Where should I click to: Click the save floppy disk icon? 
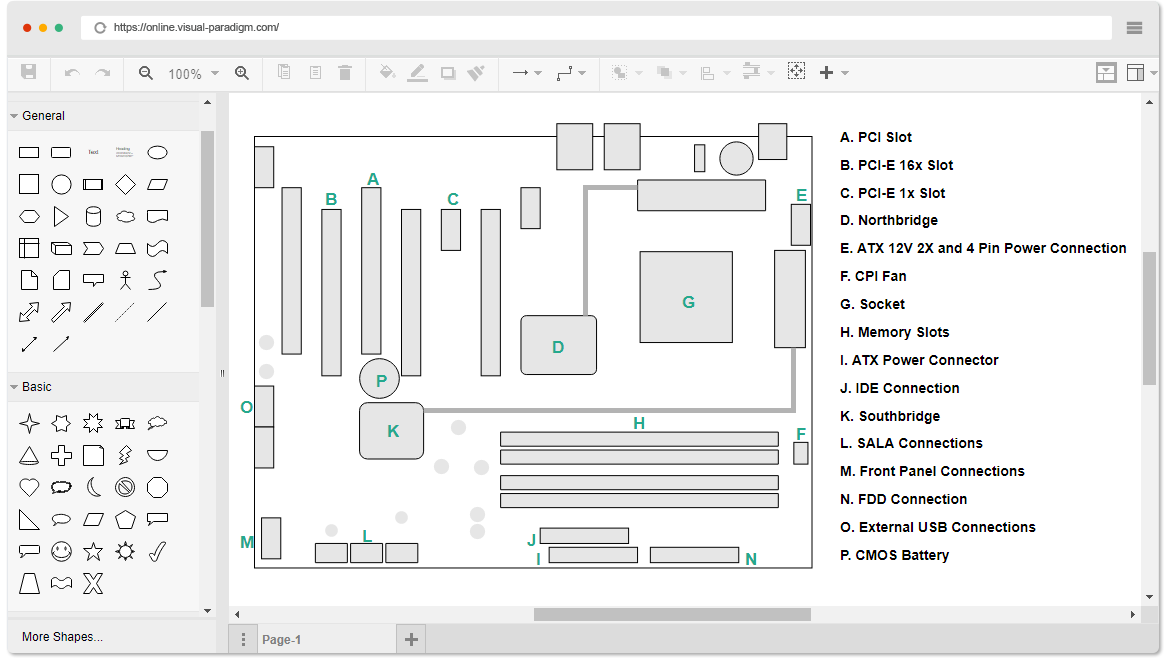(29, 73)
